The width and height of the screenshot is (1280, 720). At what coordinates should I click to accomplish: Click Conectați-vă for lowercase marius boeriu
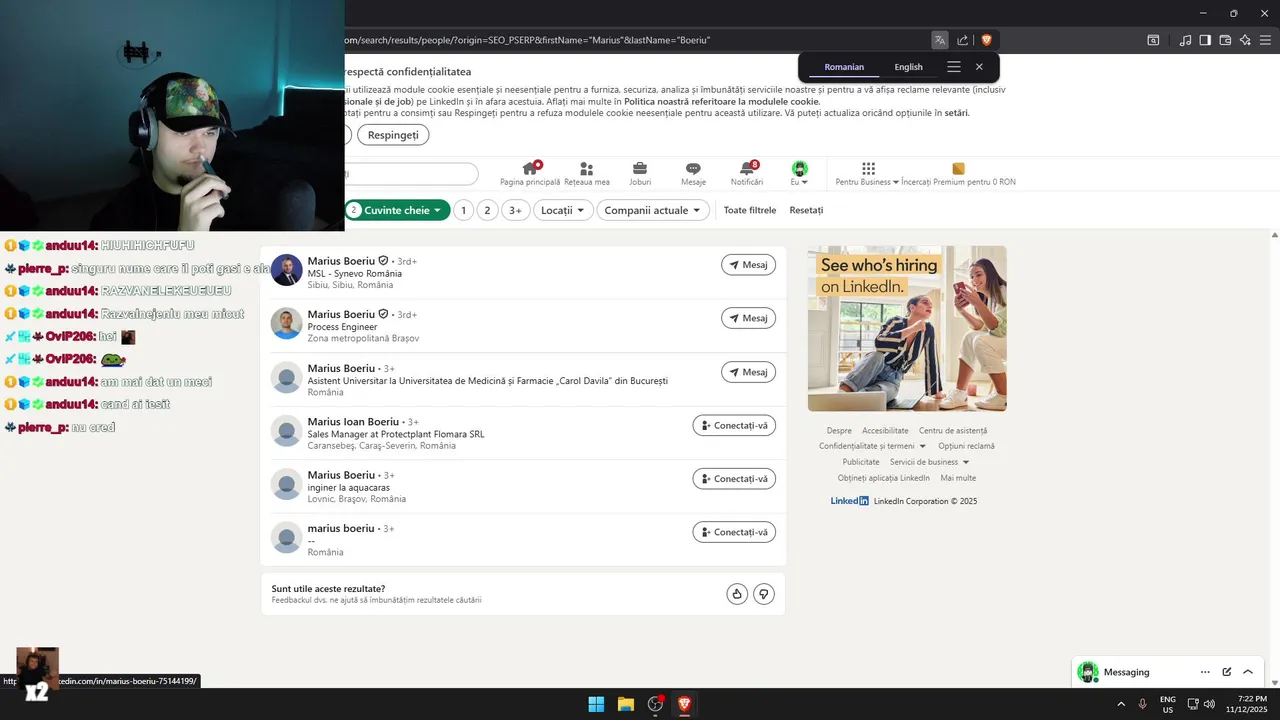coord(734,532)
